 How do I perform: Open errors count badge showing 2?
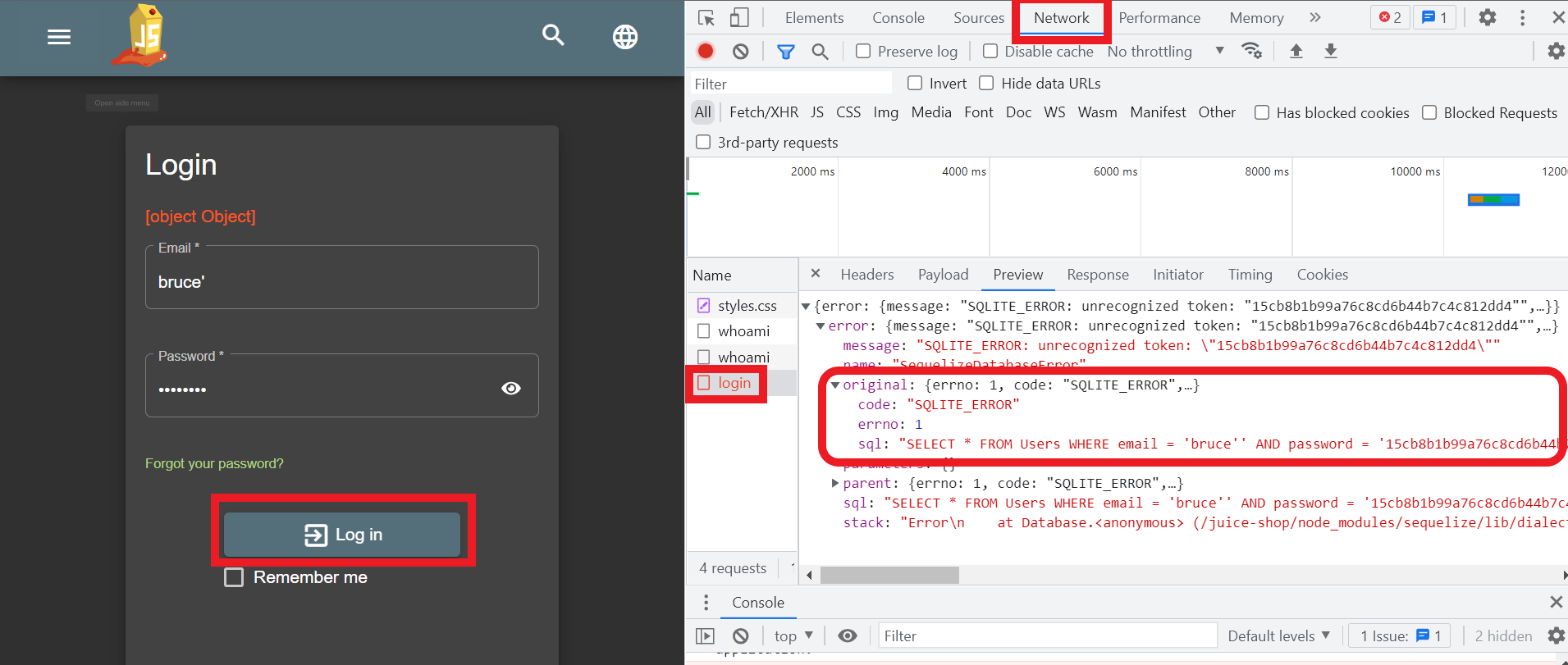[1390, 17]
